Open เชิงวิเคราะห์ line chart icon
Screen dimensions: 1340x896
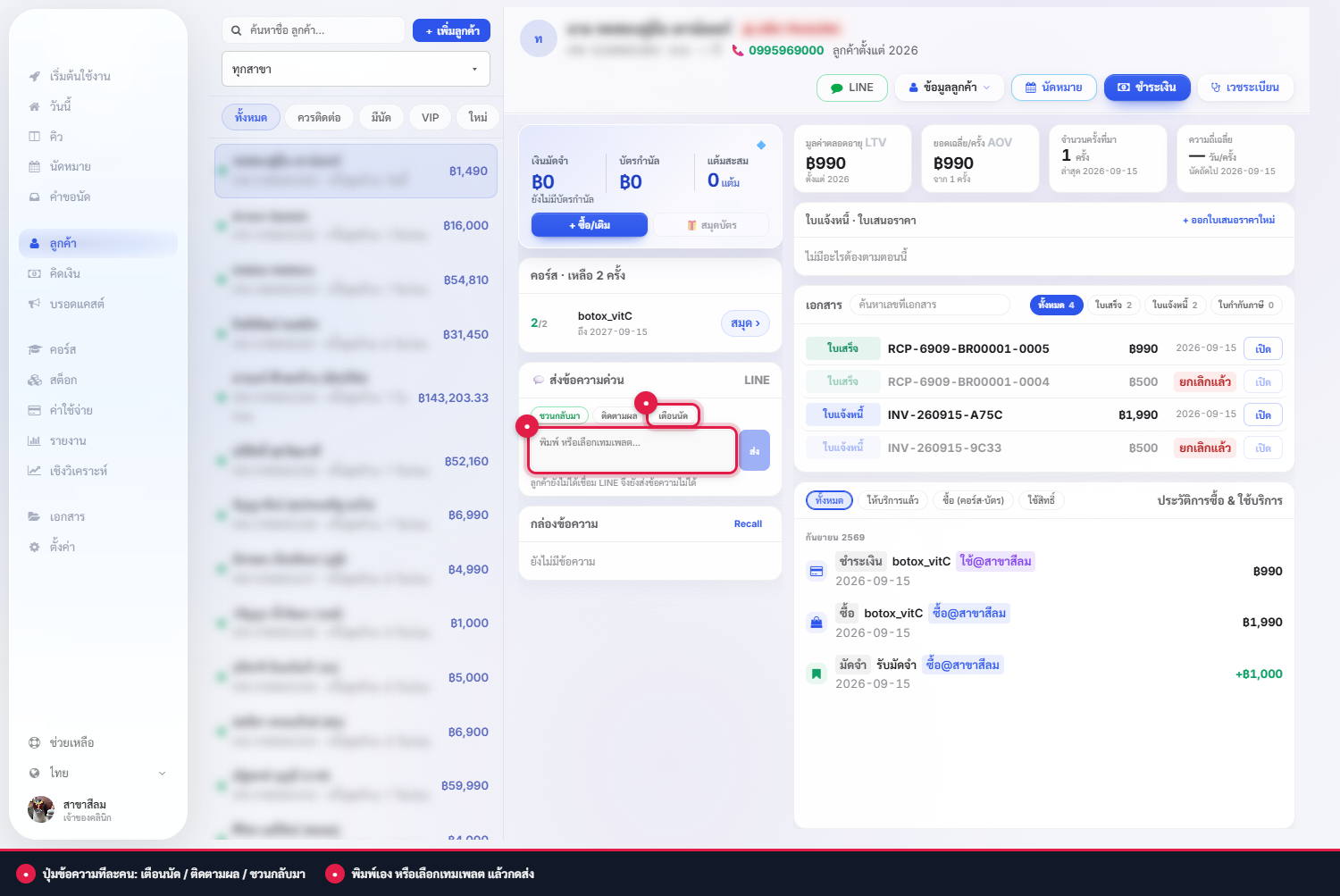click(x=34, y=471)
